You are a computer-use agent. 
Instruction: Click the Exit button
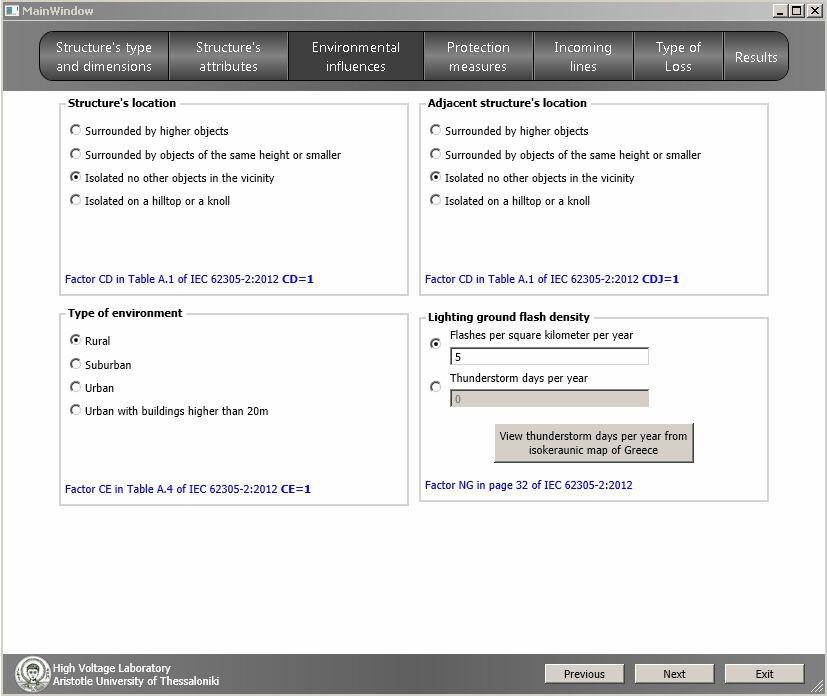[764, 674]
